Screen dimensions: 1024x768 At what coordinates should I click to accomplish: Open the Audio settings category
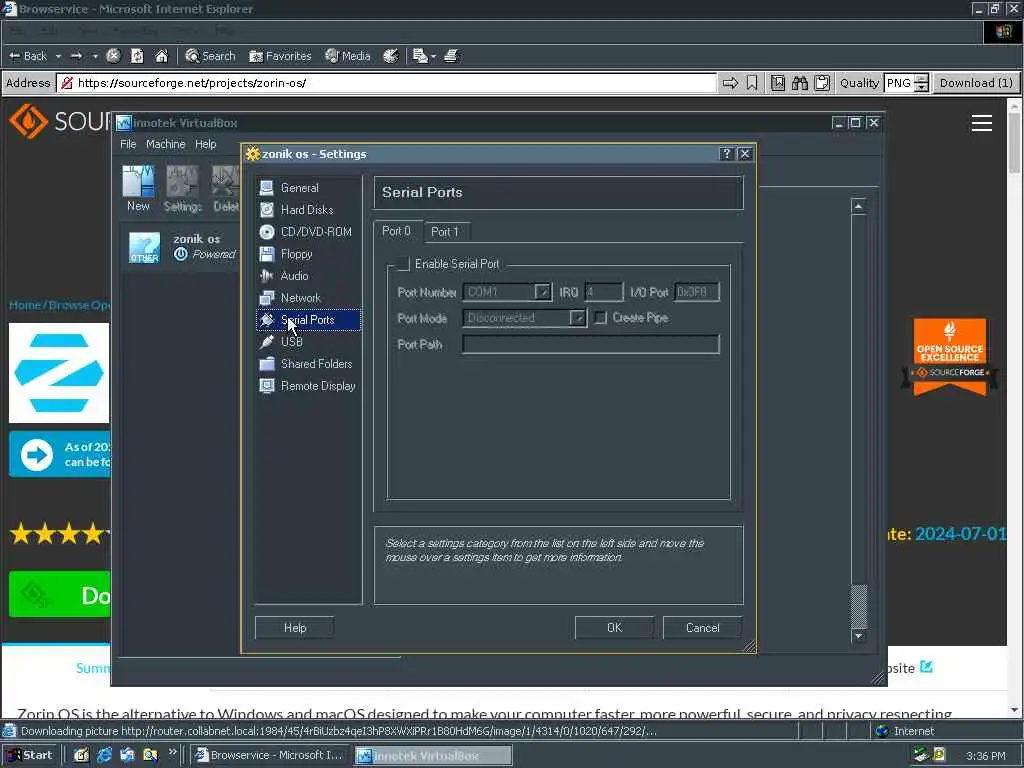click(x=294, y=276)
